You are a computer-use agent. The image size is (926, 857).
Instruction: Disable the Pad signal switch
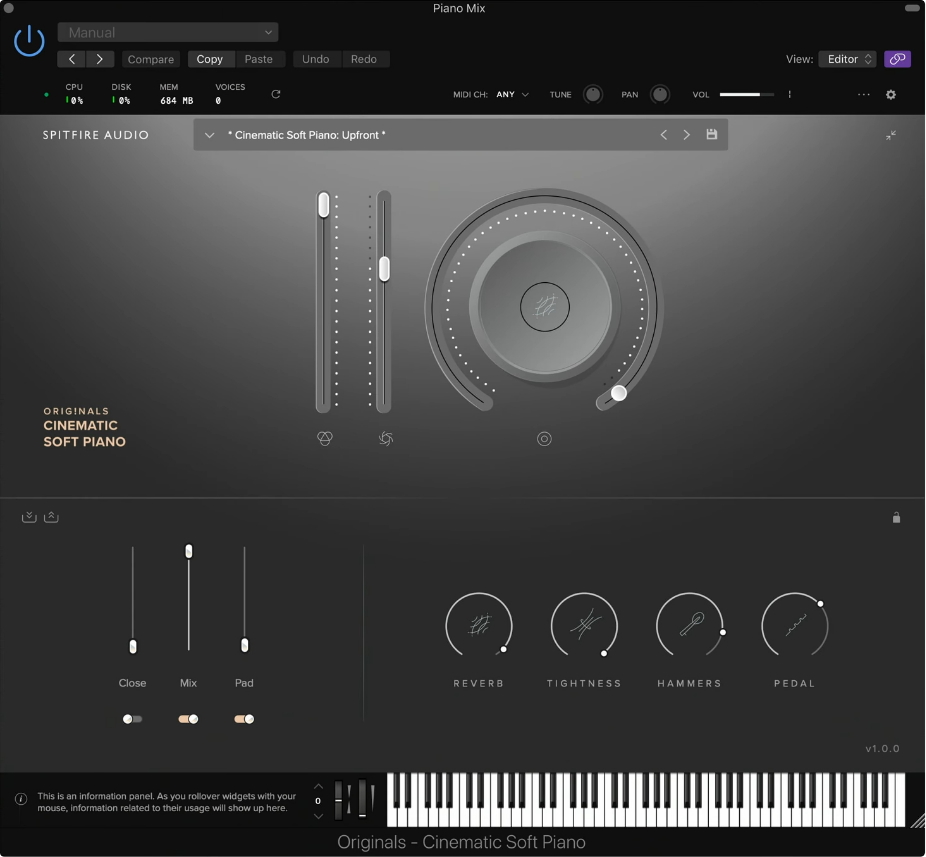point(244,719)
